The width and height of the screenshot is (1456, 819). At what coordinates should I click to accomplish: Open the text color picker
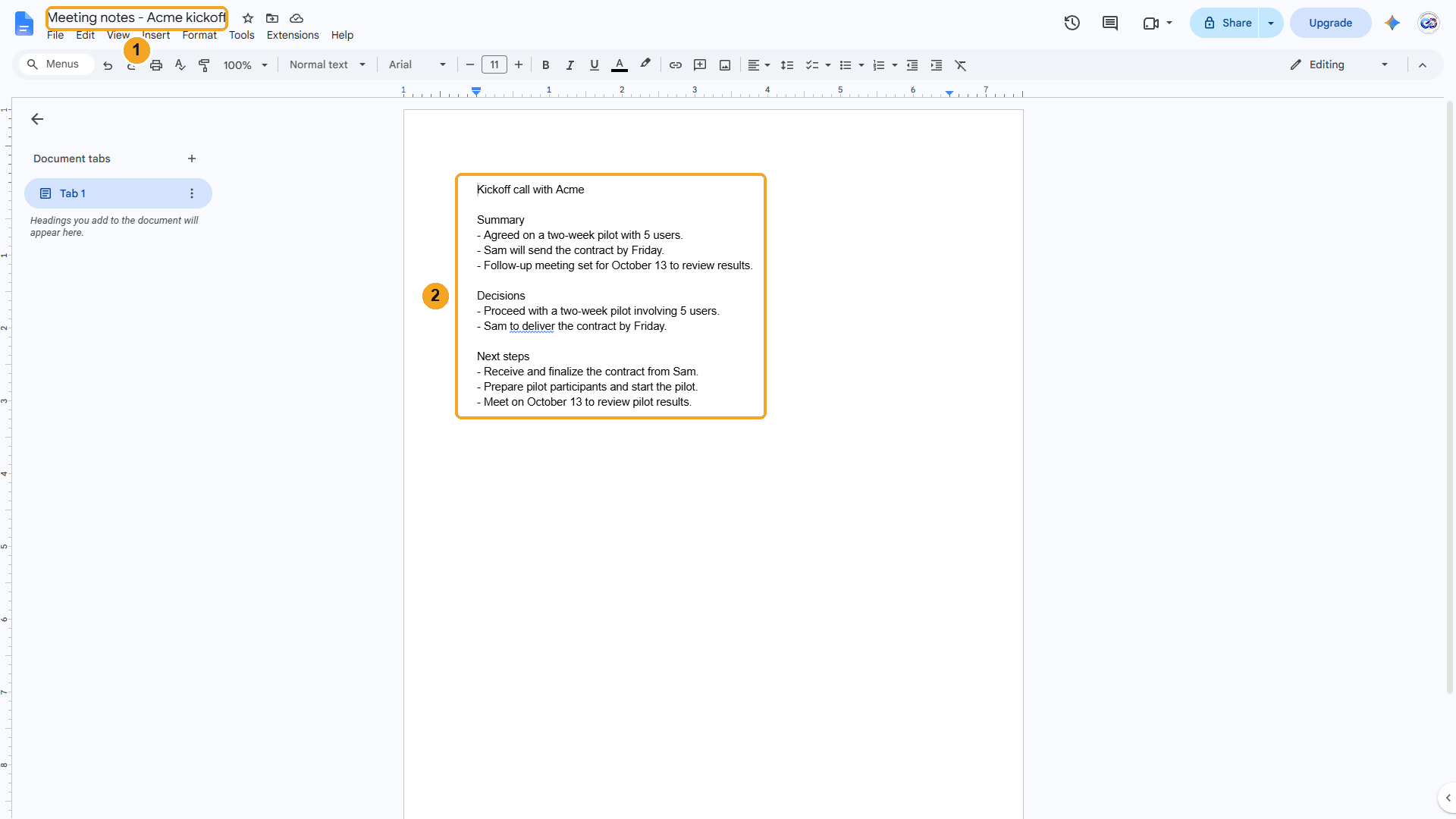620,65
